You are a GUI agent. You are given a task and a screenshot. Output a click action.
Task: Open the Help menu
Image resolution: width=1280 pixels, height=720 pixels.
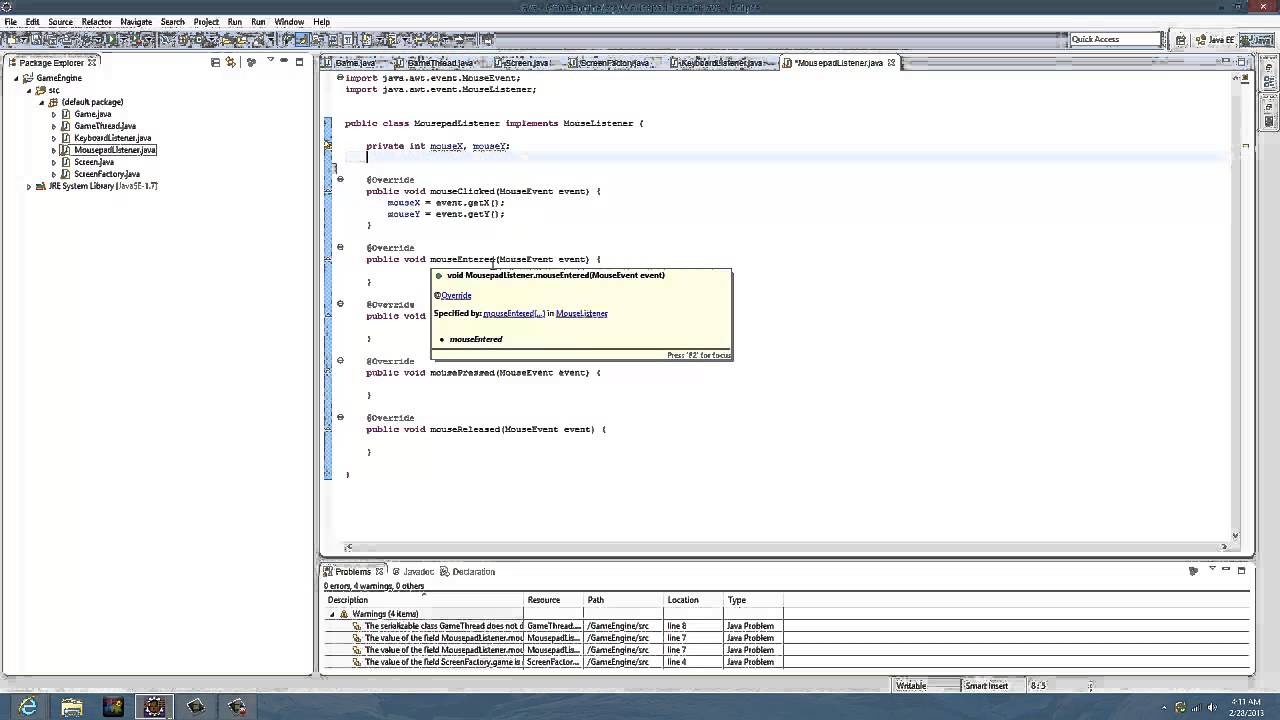(321, 22)
